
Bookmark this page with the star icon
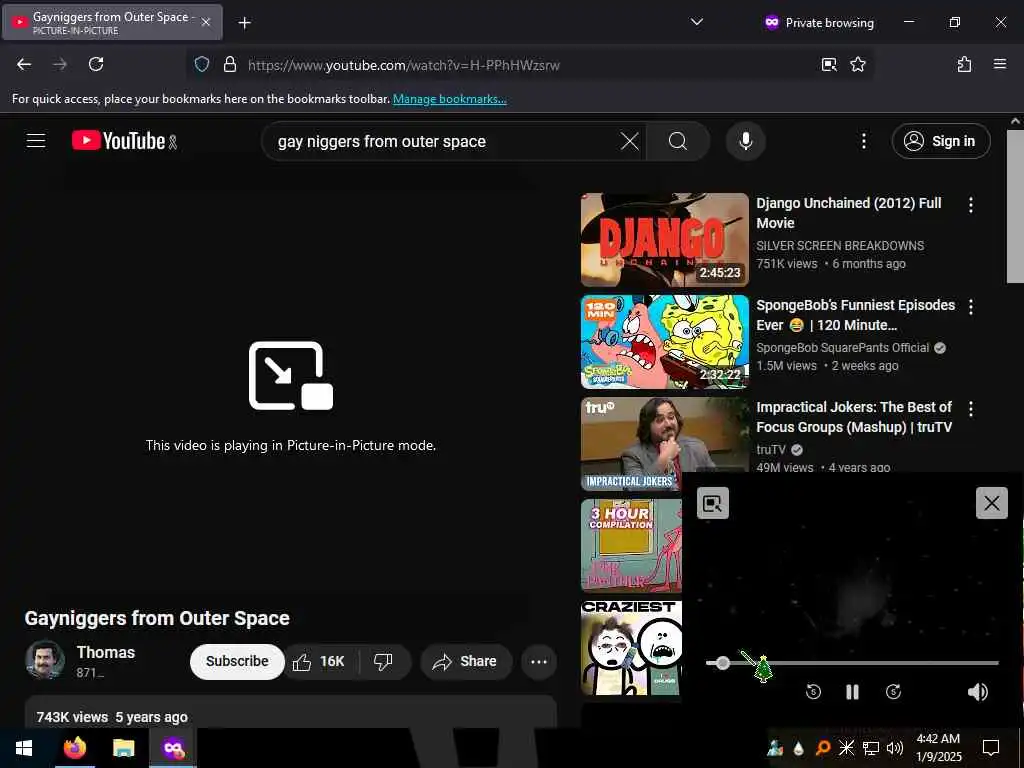[x=857, y=64]
